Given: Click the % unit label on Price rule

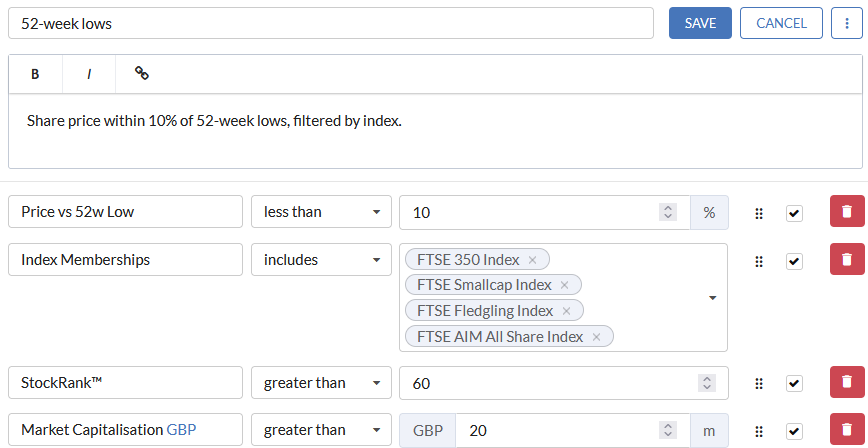Looking at the screenshot, I should pyautogui.click(x=709, y=212).
